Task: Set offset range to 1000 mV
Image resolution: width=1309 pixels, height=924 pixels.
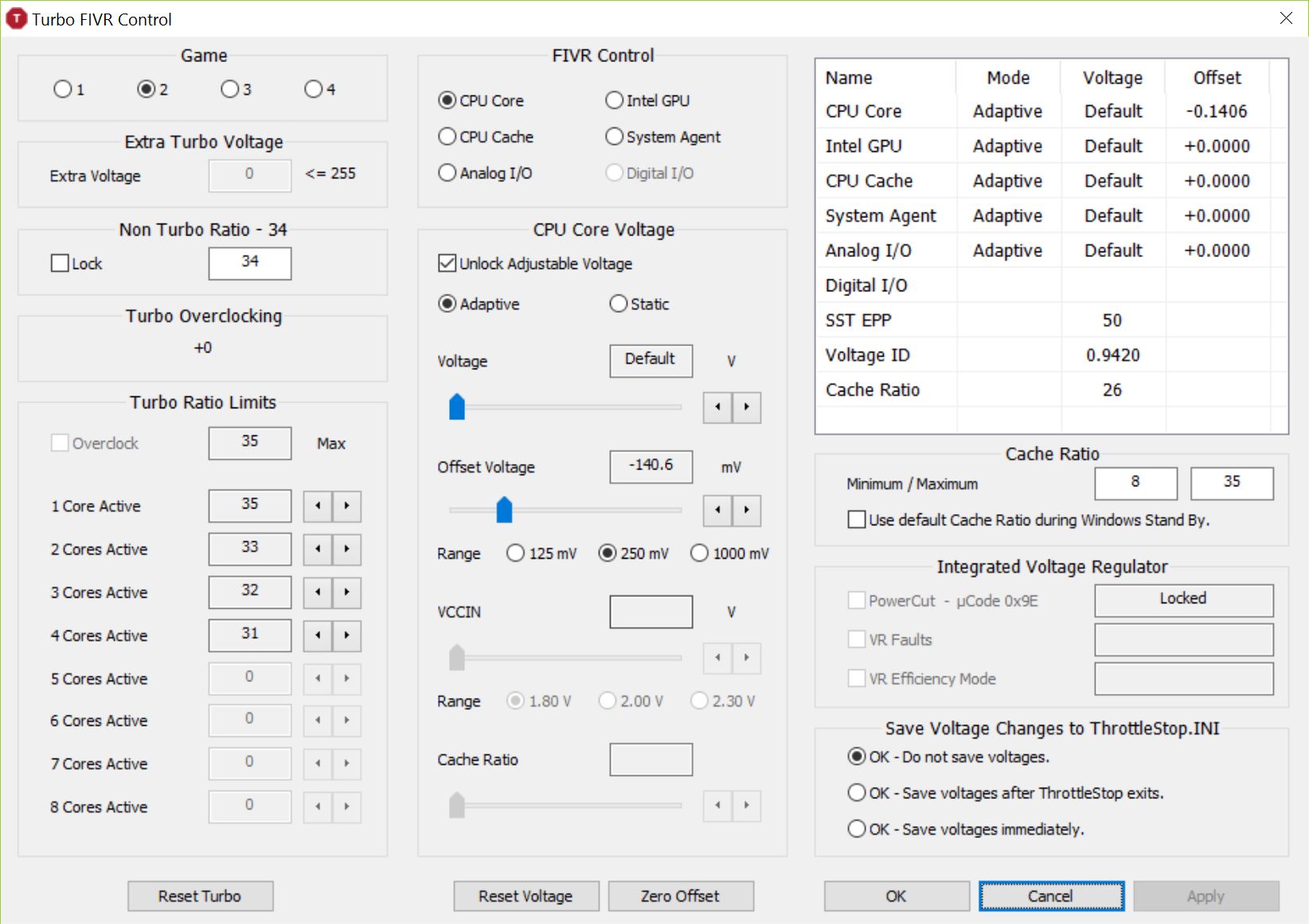Action: (730, 553)
